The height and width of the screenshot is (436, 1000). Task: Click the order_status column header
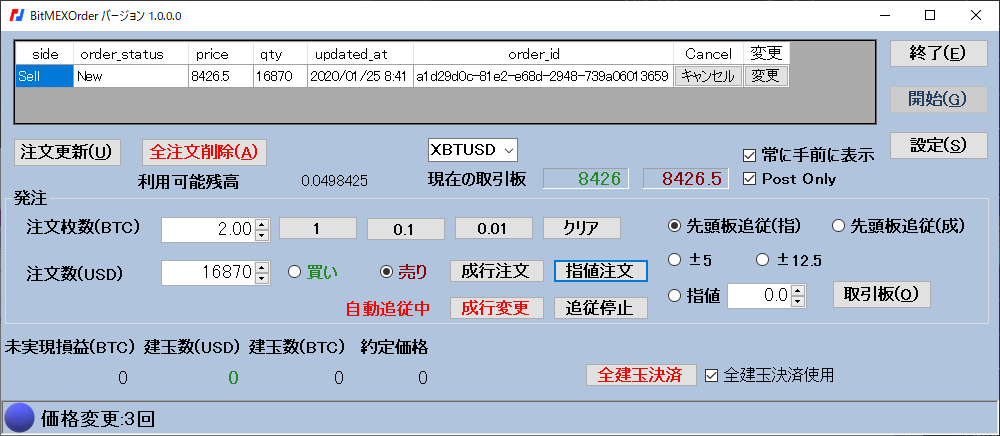coord(131,54)
